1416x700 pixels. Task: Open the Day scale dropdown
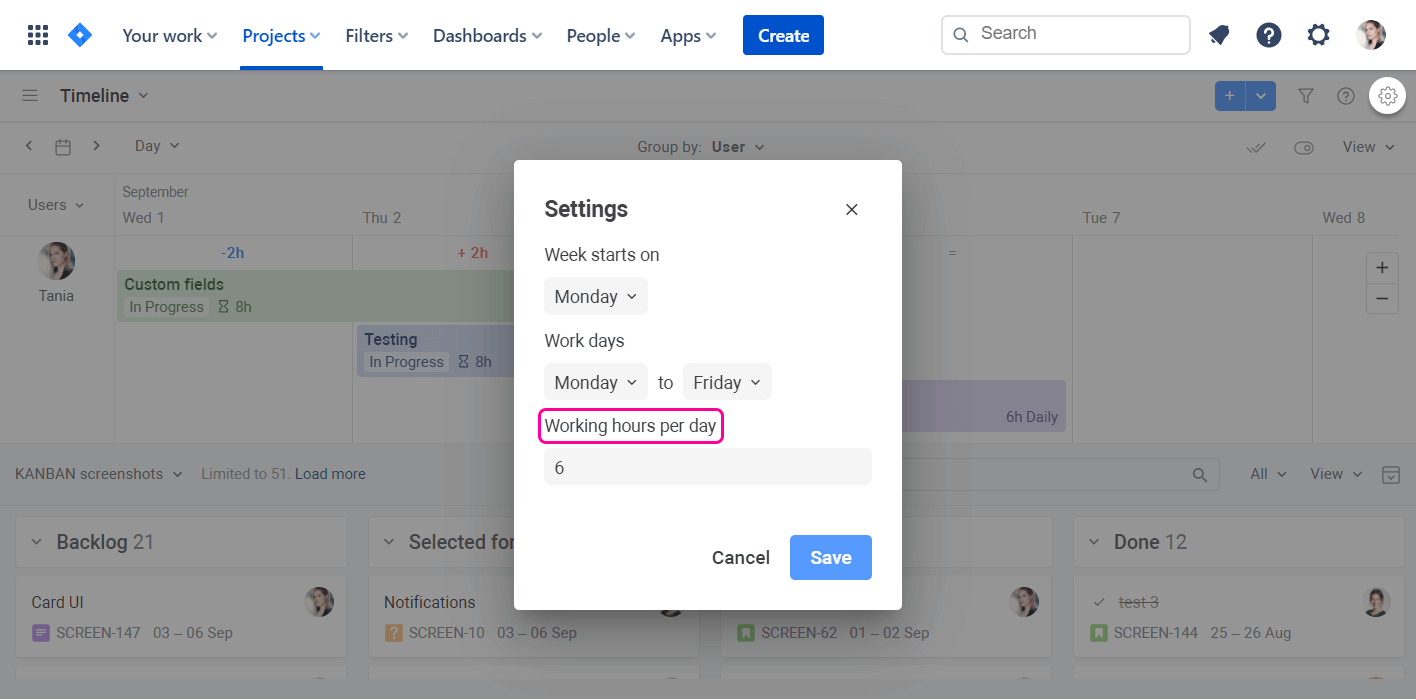coord(157,146)
